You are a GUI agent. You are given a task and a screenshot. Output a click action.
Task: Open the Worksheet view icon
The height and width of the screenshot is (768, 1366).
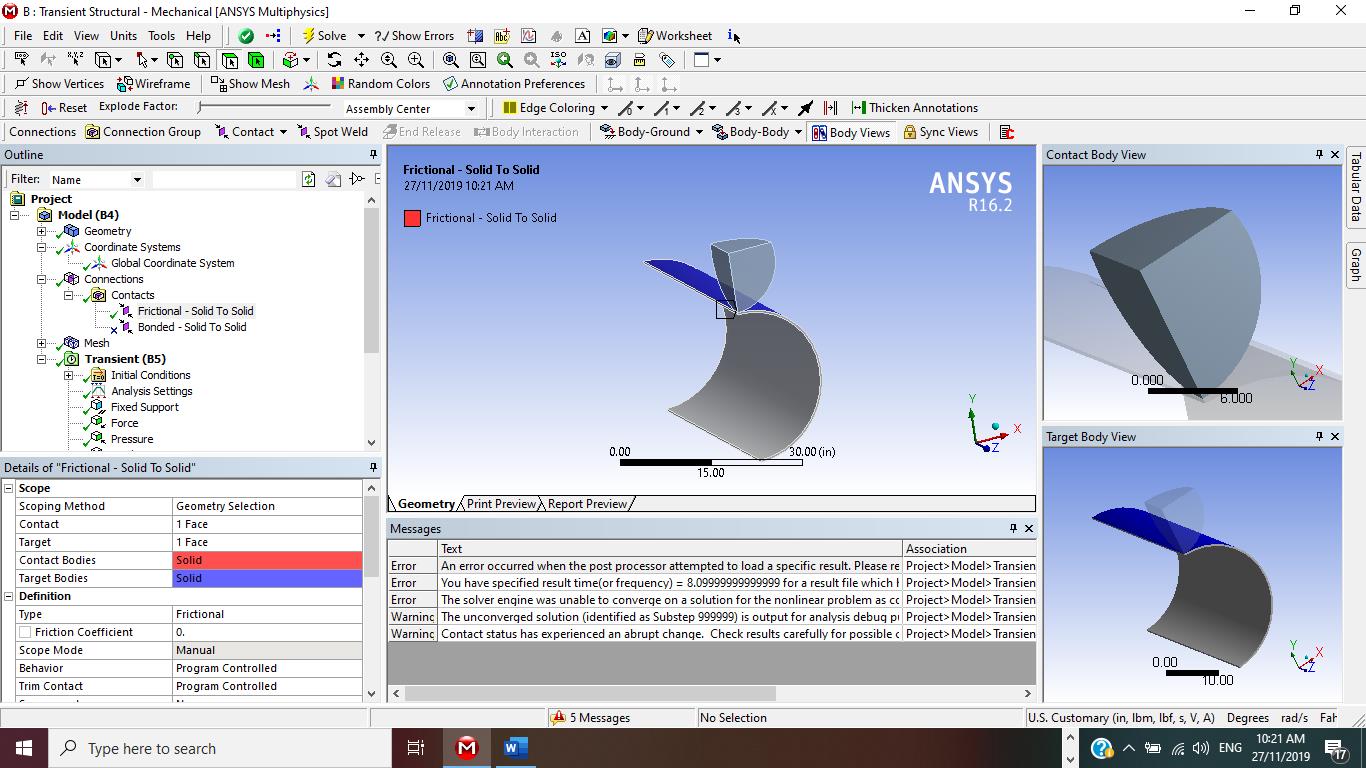point(645,35)
